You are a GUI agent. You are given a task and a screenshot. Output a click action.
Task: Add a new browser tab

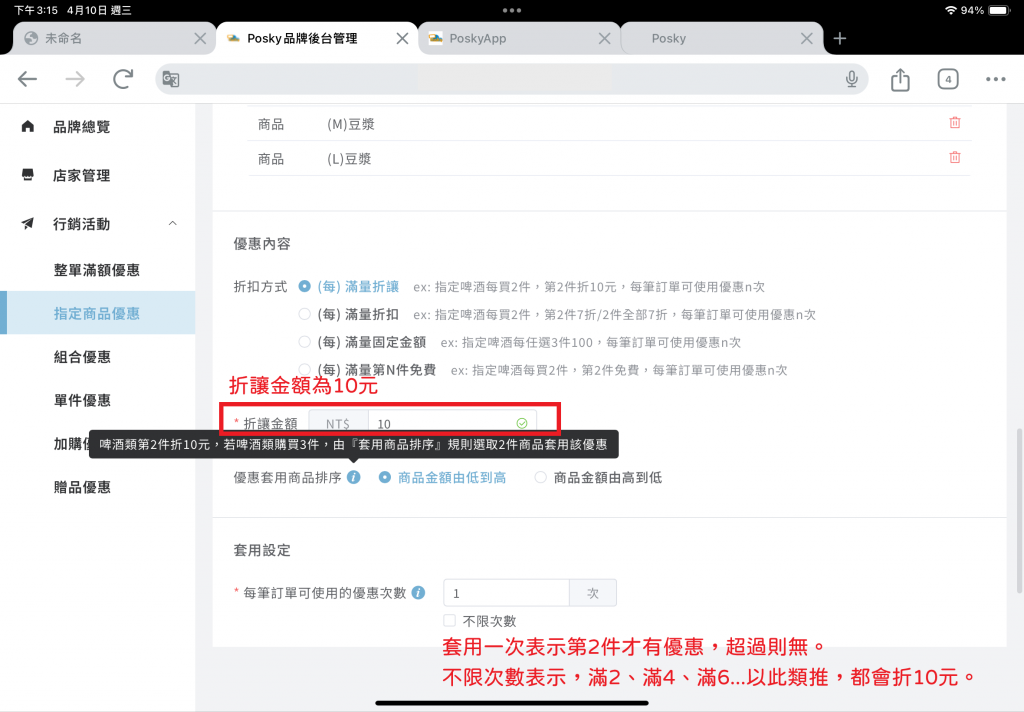point(840,39)
